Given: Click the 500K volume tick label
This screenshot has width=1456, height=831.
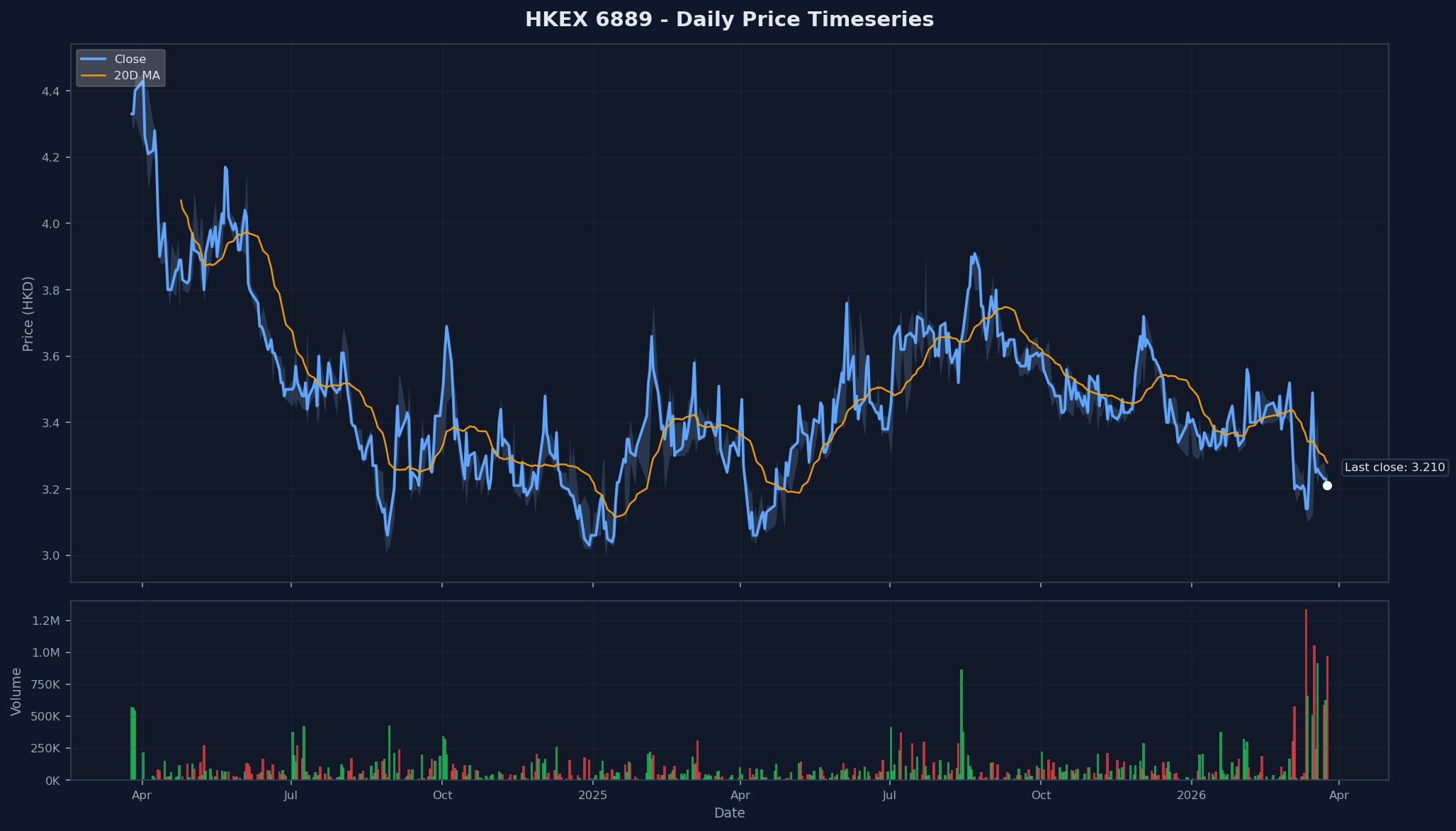Looking at the screenshot, I should [44, 717].
